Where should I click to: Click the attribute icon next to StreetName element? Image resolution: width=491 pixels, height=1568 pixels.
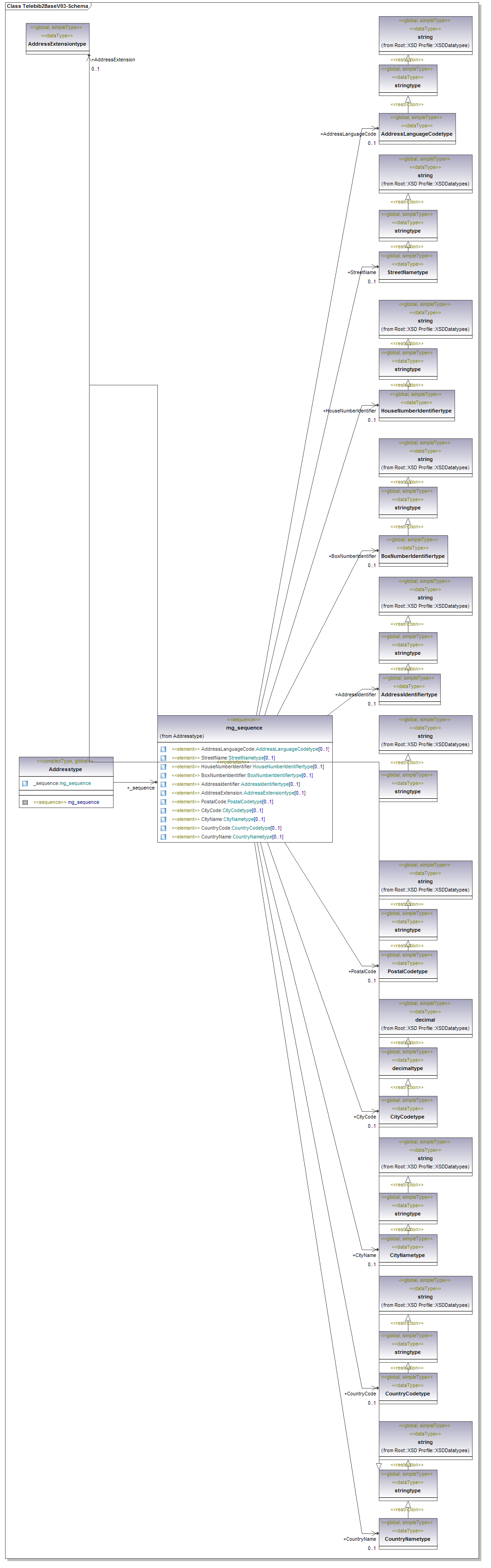click(163, 758)
